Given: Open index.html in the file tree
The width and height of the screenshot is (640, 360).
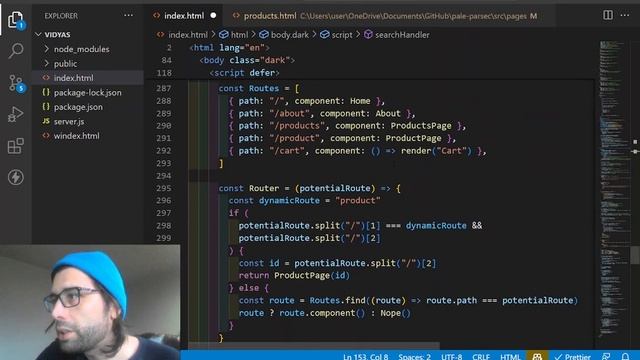Looking at the screenshot, I should tap(73, 78).
